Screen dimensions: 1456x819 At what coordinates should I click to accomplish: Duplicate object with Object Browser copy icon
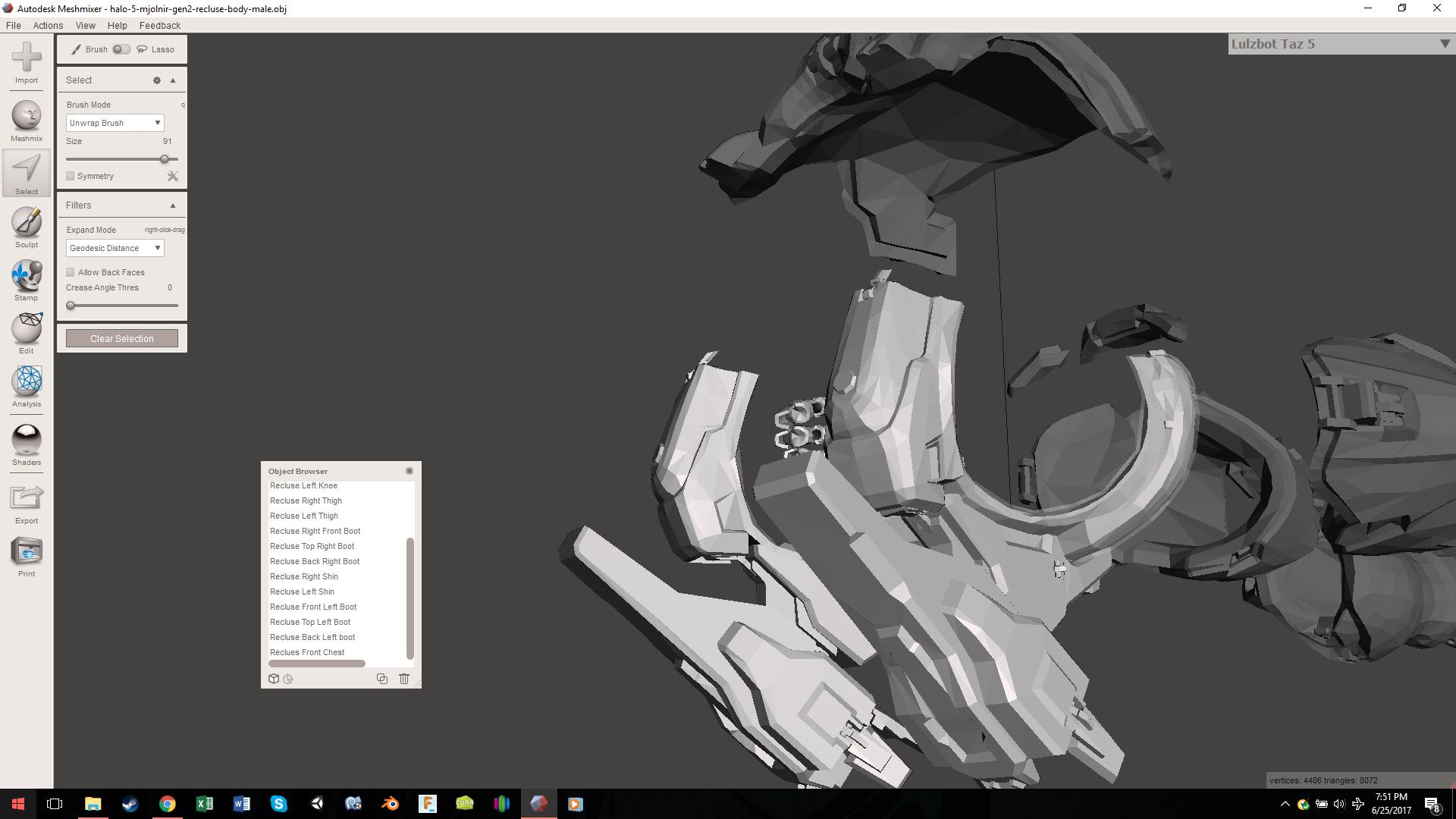click(382, 679)
